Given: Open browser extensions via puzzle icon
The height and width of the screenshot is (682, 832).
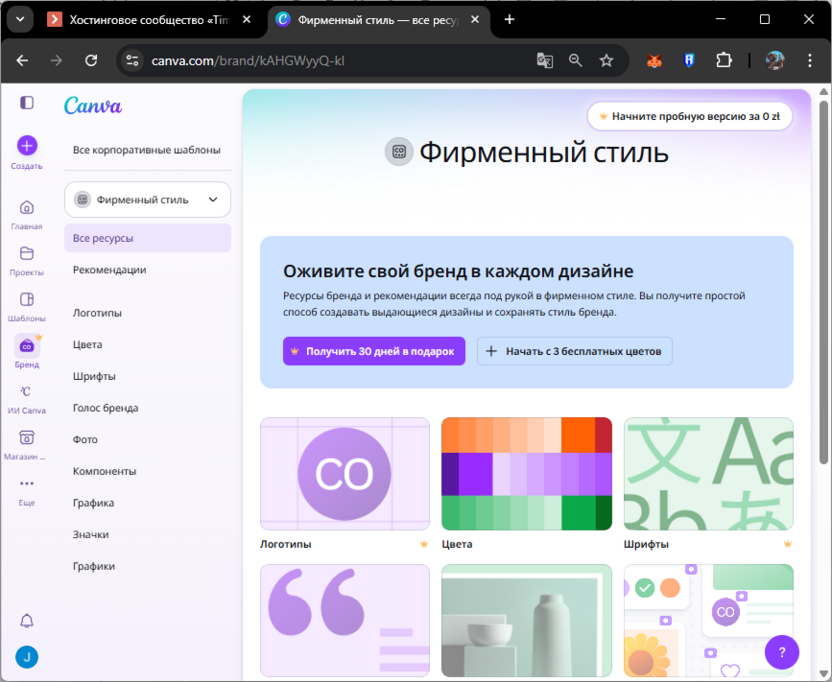Looking at the screenshot, I should [723, 61].
